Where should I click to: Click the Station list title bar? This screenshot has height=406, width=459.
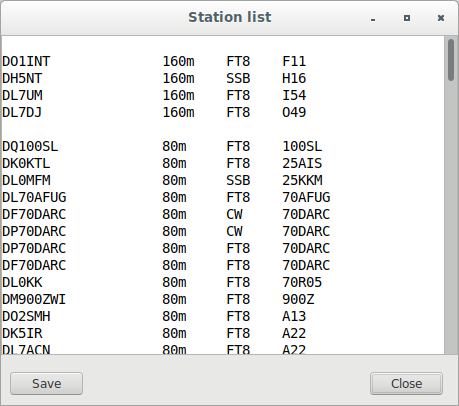coord(229,17)
